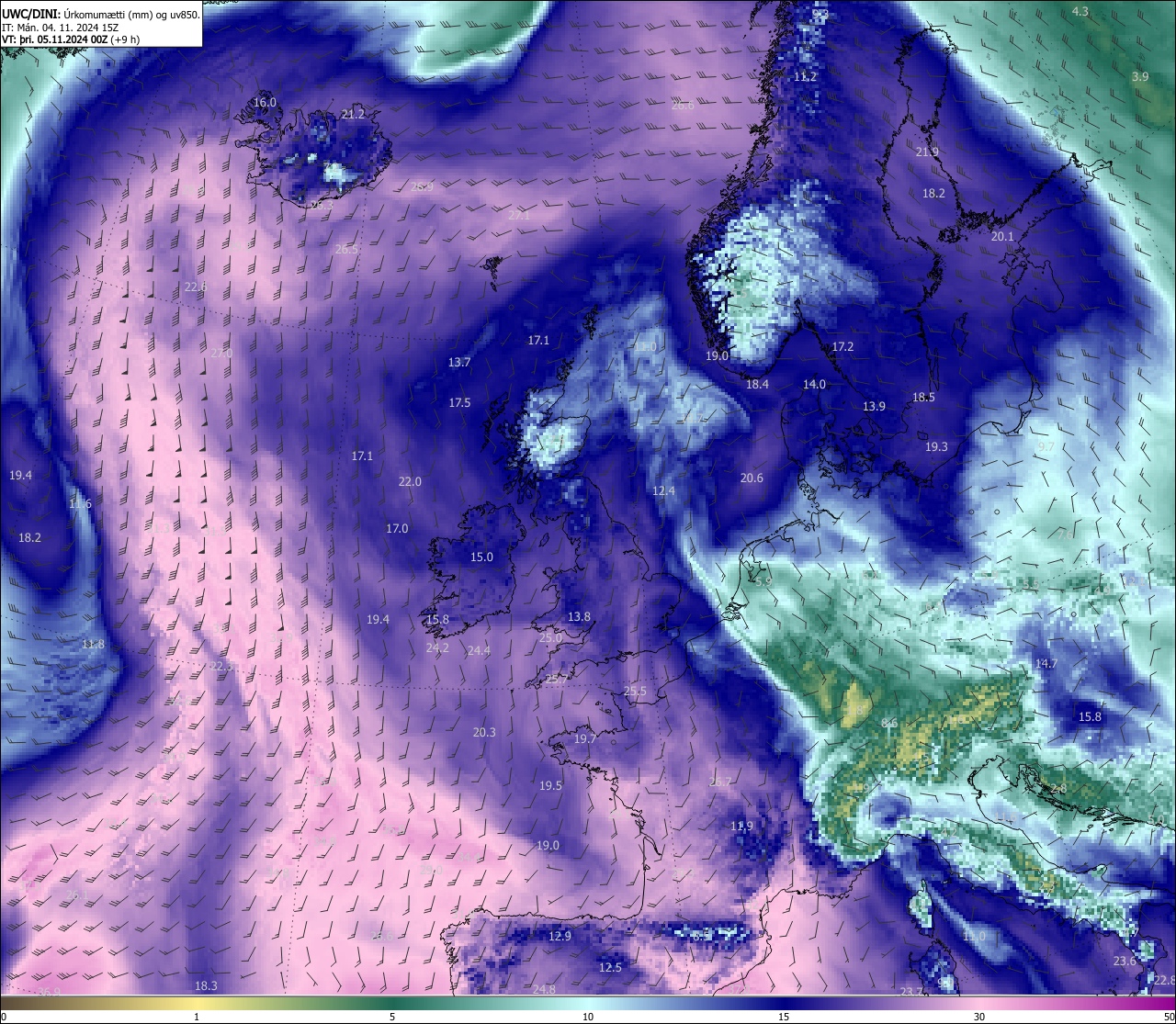Click the 12.9 value over northern Spain

tap(560, 936)
